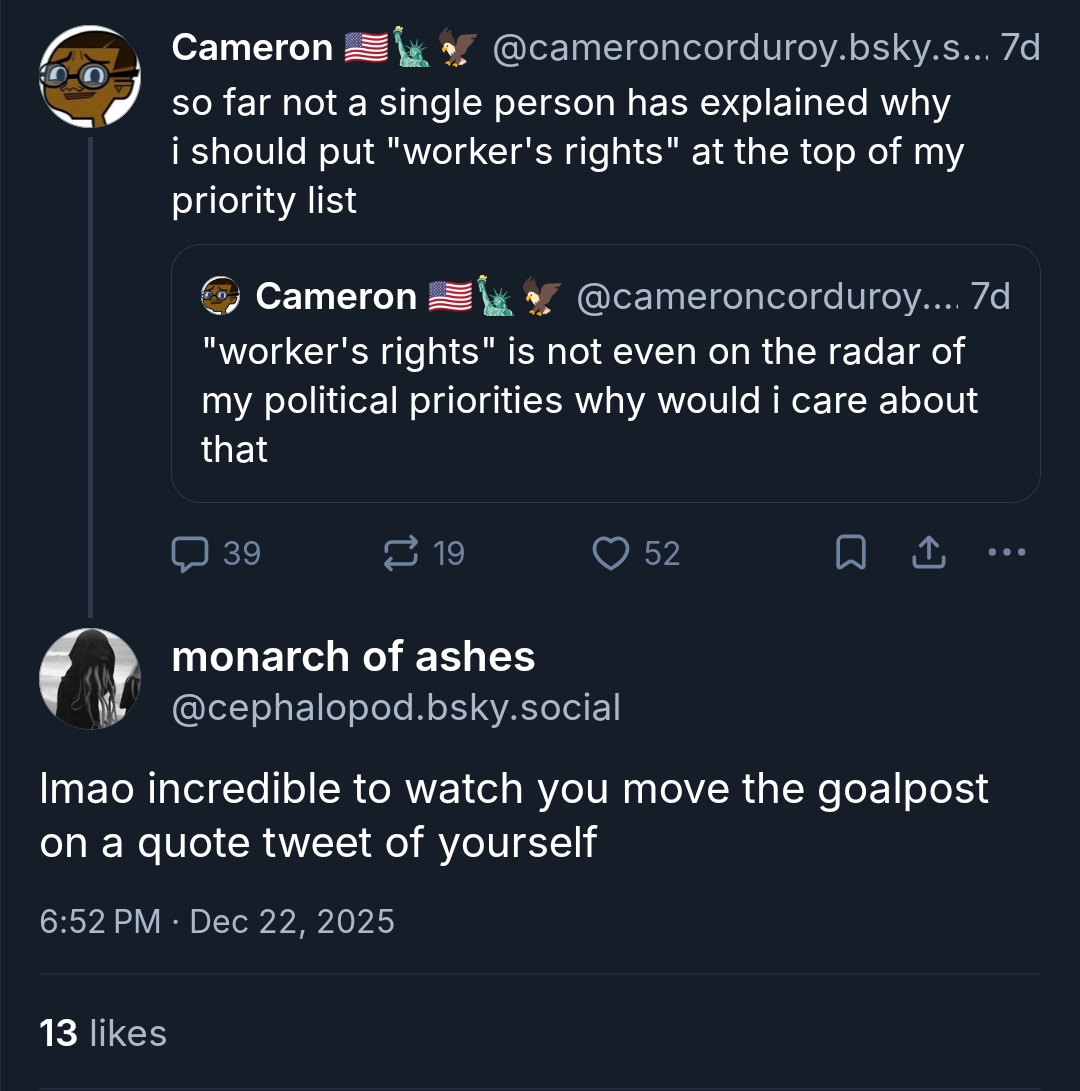Bookmark Cameron's post
Screen dimensions: 1080x1091
coord(850,553)
